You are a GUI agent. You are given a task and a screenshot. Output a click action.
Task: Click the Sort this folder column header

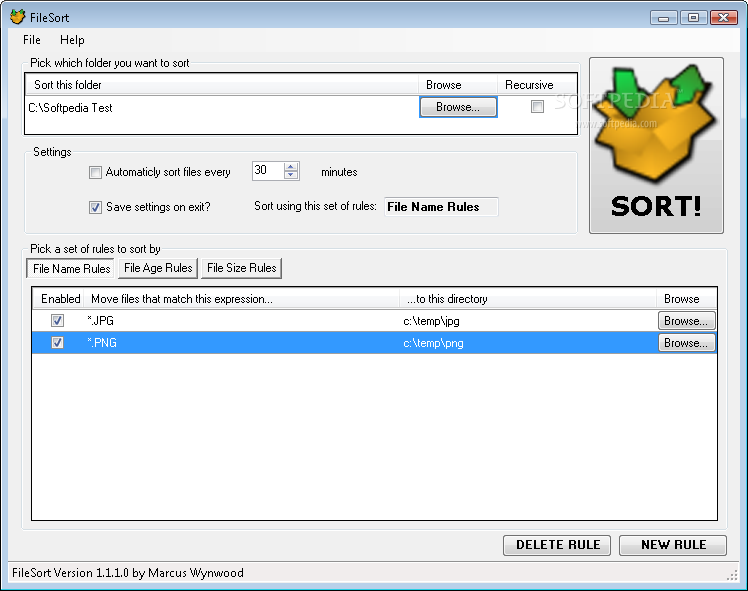pos(222,85)
